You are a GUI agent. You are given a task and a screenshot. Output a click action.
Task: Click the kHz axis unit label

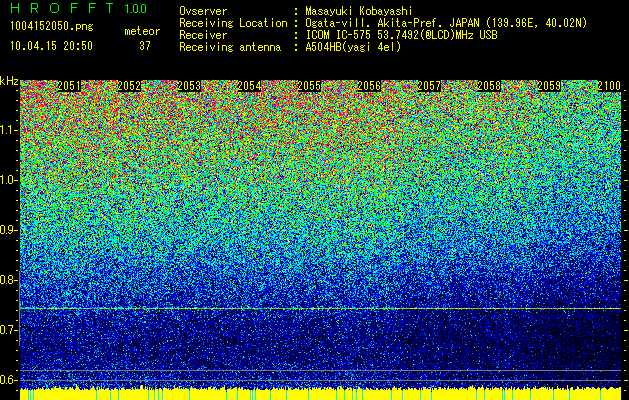(9, 81)
